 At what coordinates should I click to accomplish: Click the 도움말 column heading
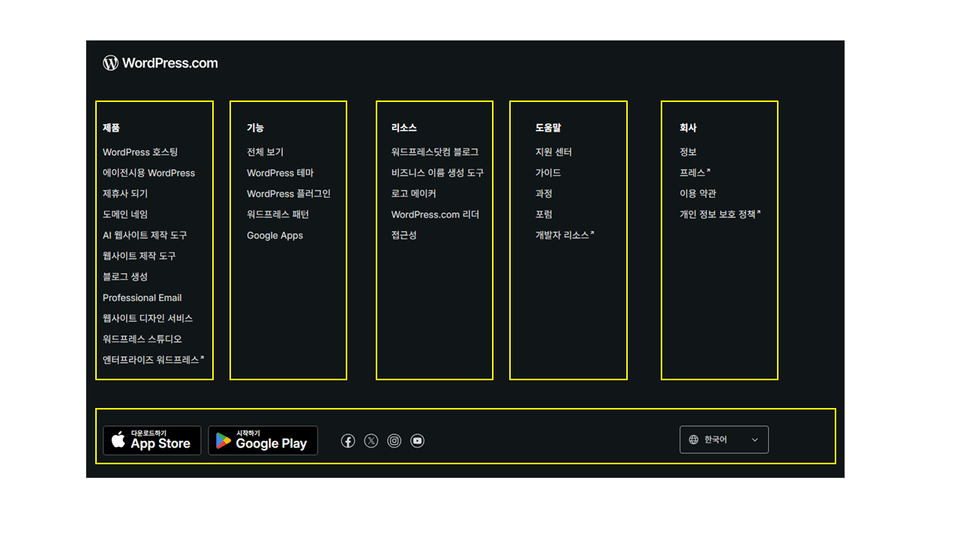click(x=548, y=127)
